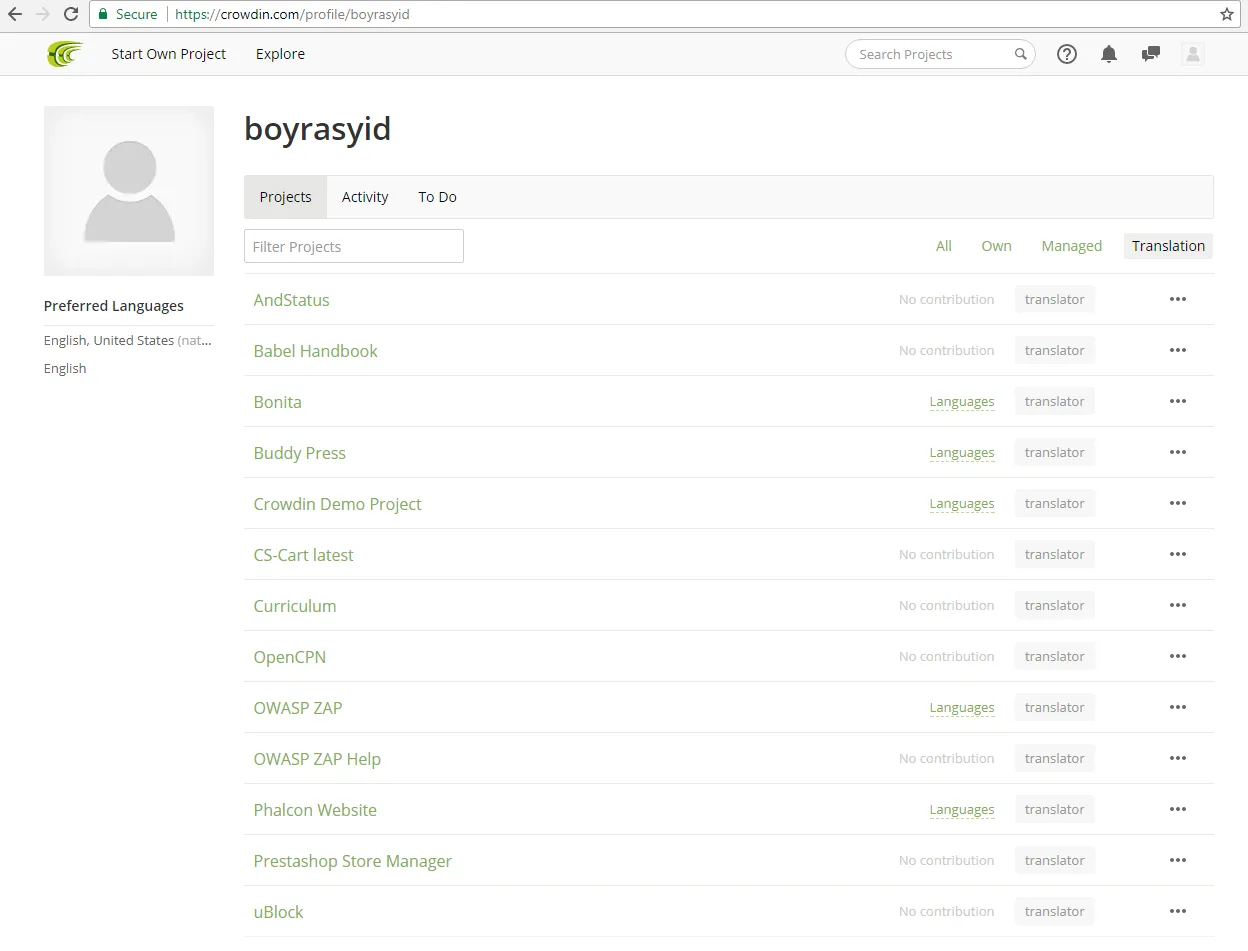Switch to the Projects tab

click(285, 197)
